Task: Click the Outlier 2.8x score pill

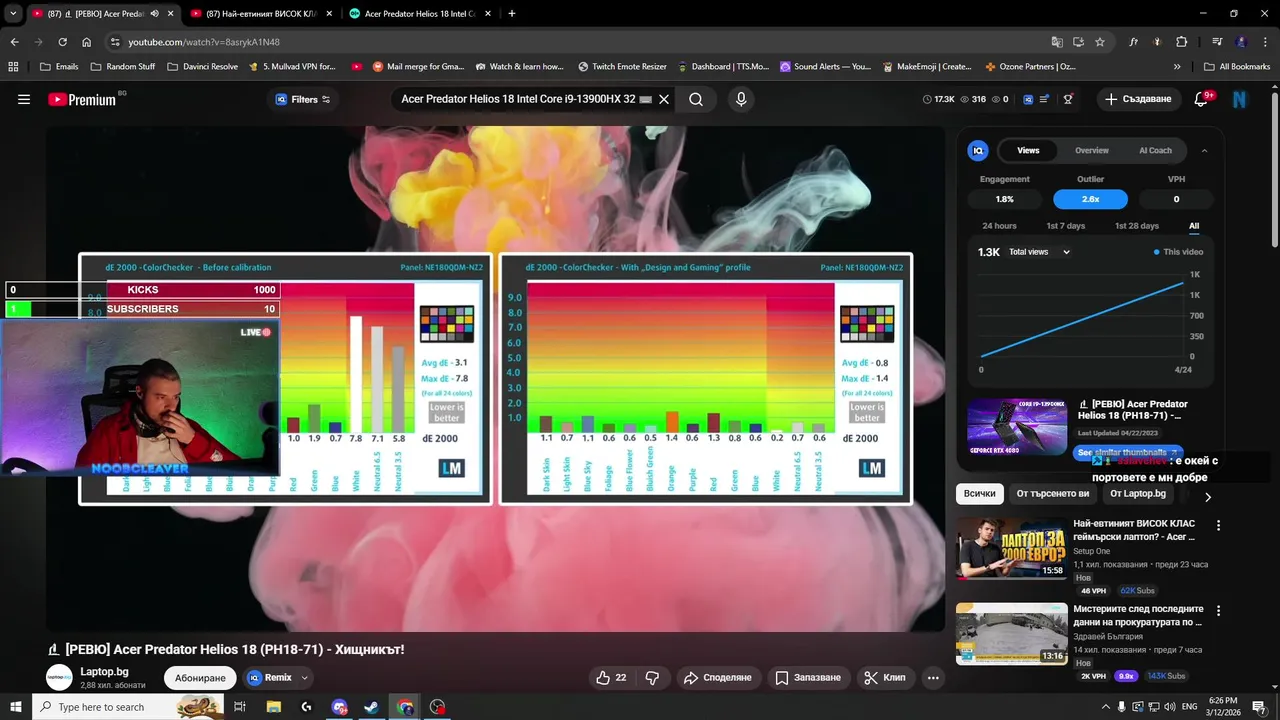Action: [x=1090, y=199]
